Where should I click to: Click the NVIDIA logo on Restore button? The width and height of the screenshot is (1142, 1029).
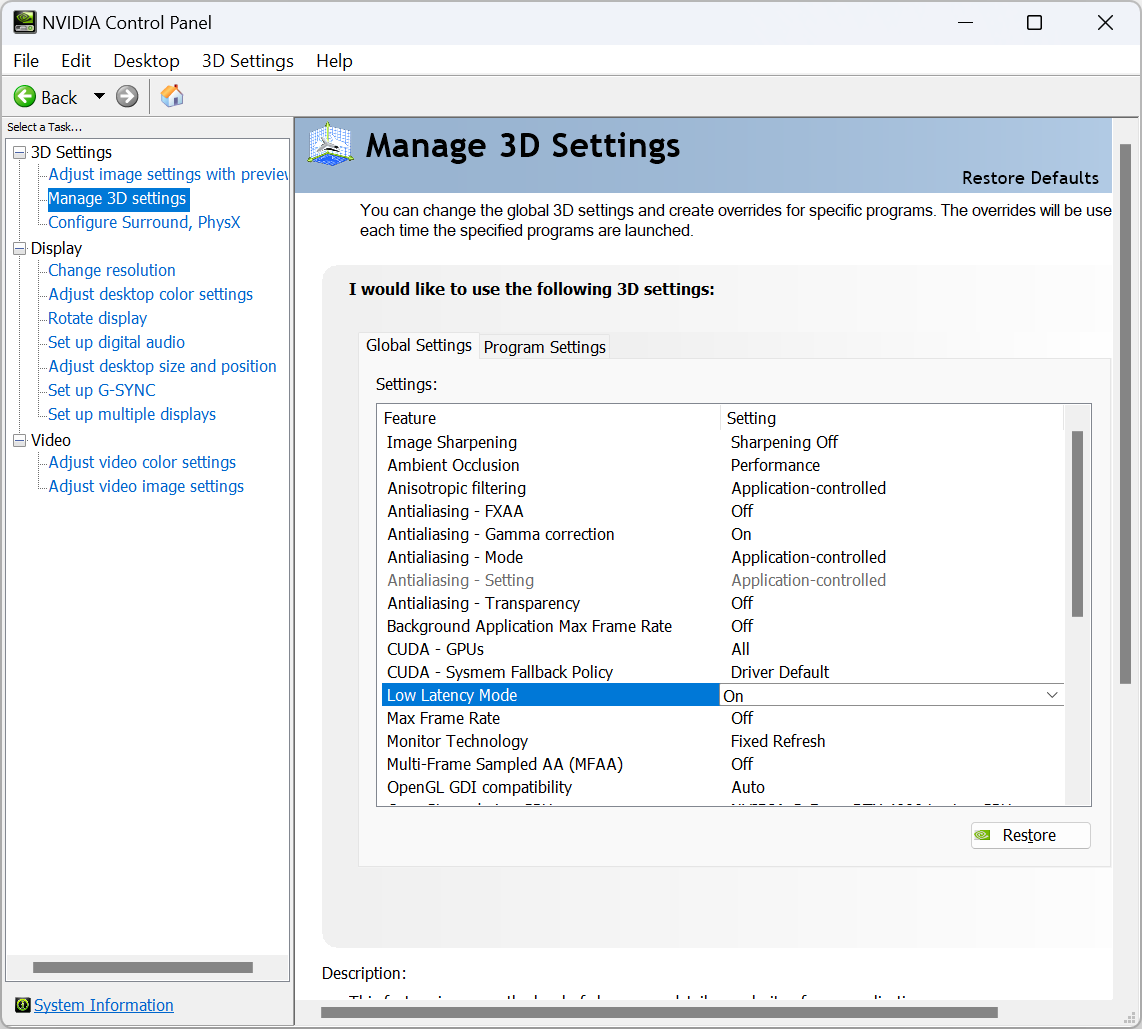pos(984,836)
